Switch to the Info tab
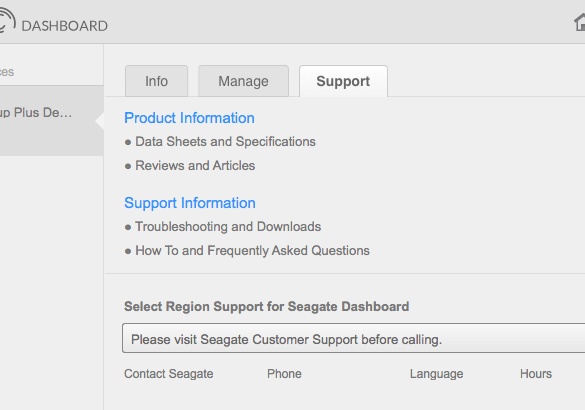Viewport: 585px width, 410px height. (x=156, y=81)
